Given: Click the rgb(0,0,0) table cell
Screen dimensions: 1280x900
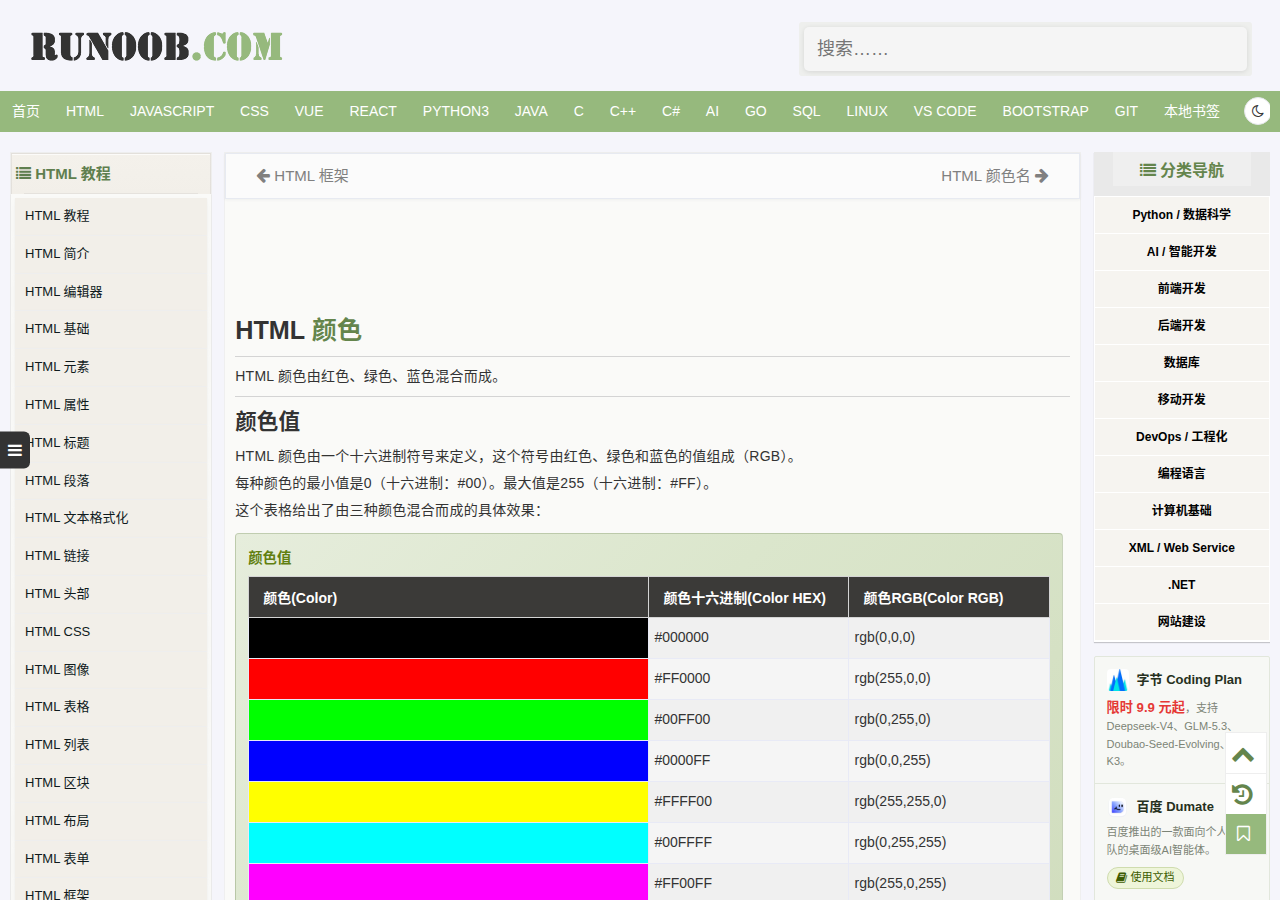Looking at the screenshot, I should (949, 638).
